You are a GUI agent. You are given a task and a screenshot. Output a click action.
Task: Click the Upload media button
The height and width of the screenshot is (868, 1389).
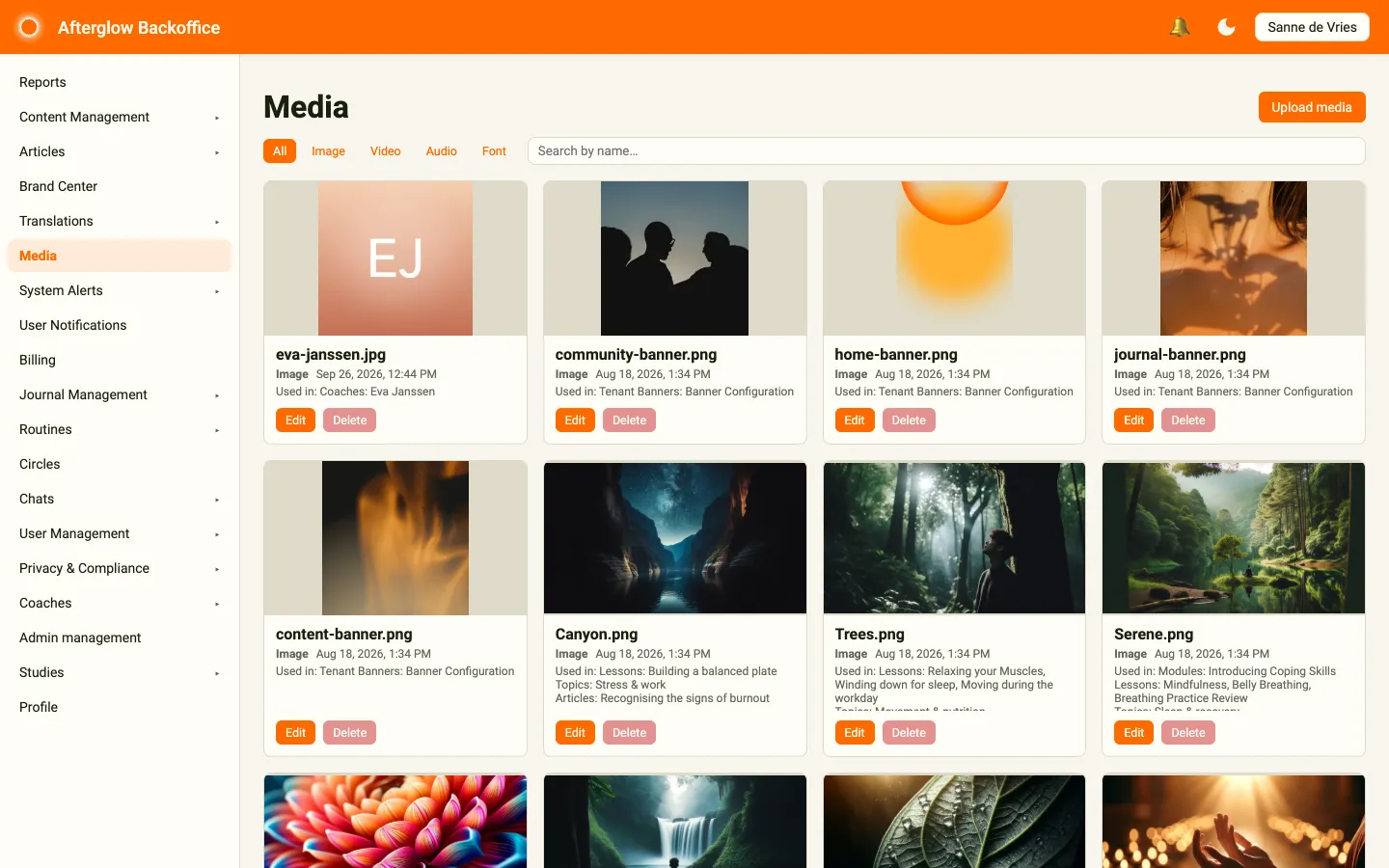[x=1312, y=107]
